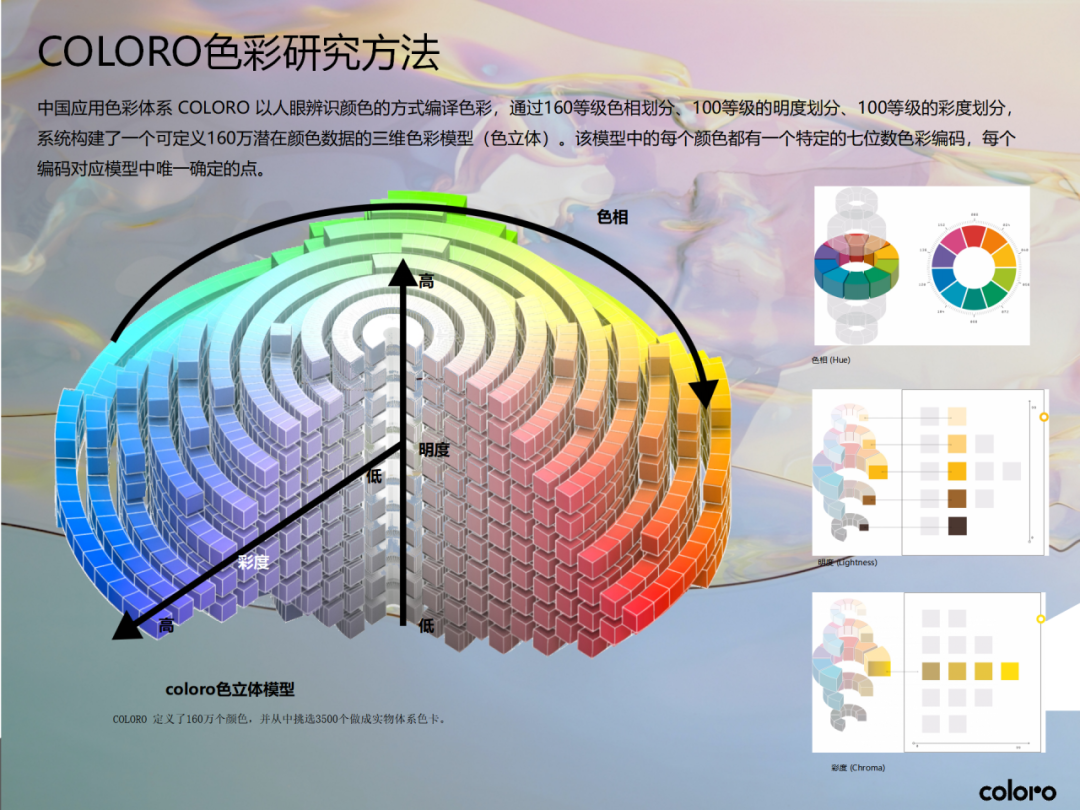Click the "色相 (Hue)" caption text
The height and width of the screenshot is (810, 1080).
[831, 360]
